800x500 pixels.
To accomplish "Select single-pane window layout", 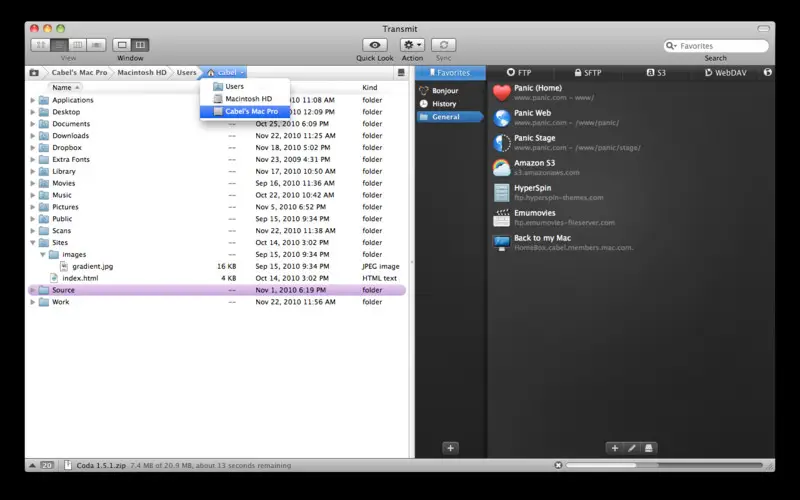I will pos(122,45).
